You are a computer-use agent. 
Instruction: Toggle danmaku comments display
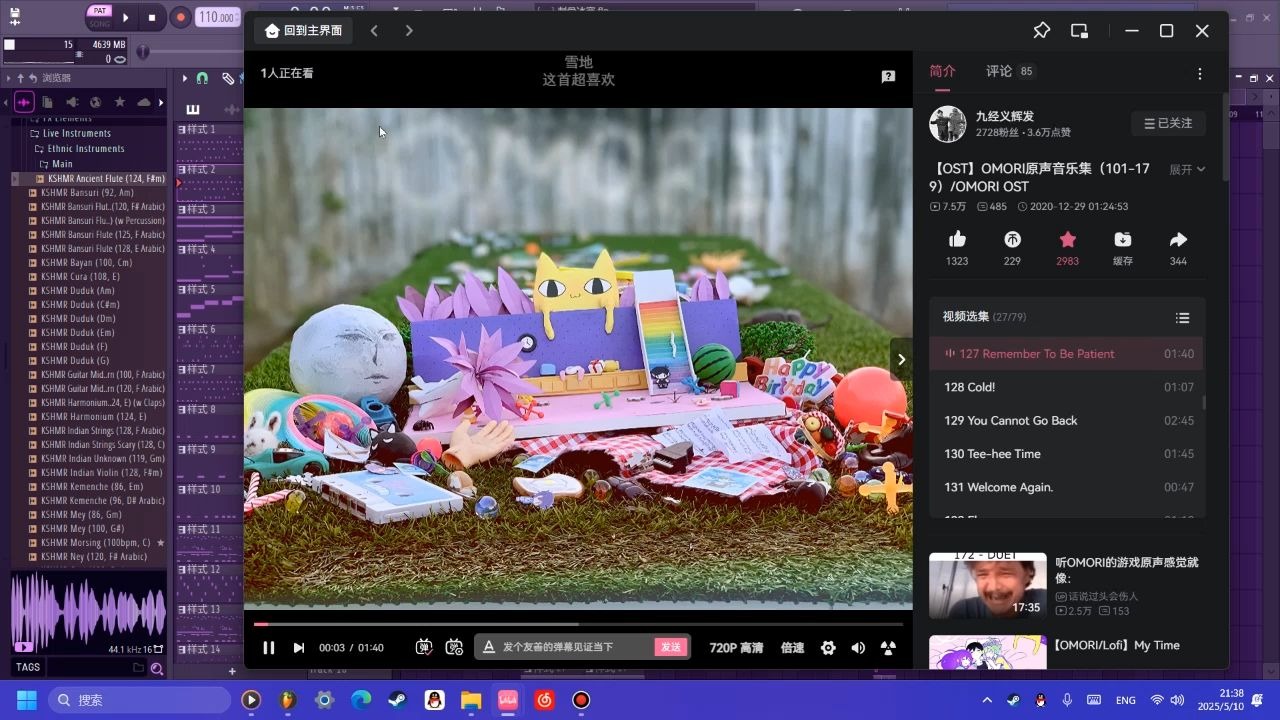pos(423,647)
